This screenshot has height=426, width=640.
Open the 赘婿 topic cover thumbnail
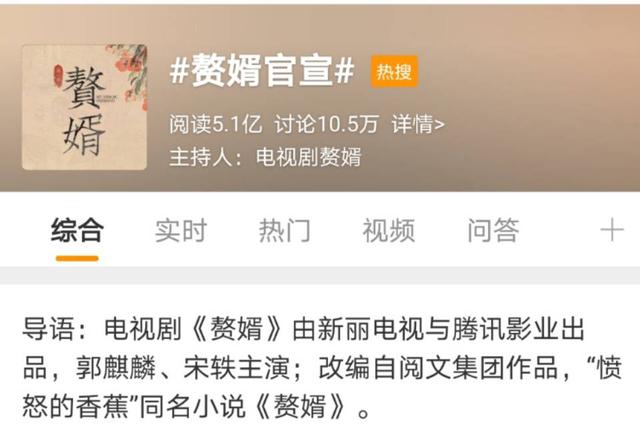pyautogui.click(x=84, y=107)
